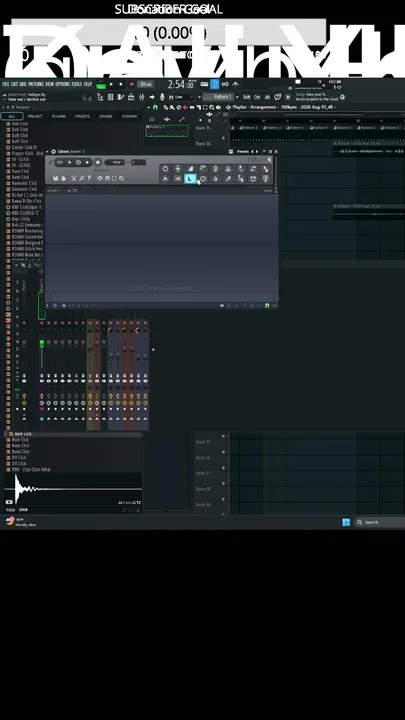Click the Windows taskbar Search box
405x720 pixels.
click(379, 522)
